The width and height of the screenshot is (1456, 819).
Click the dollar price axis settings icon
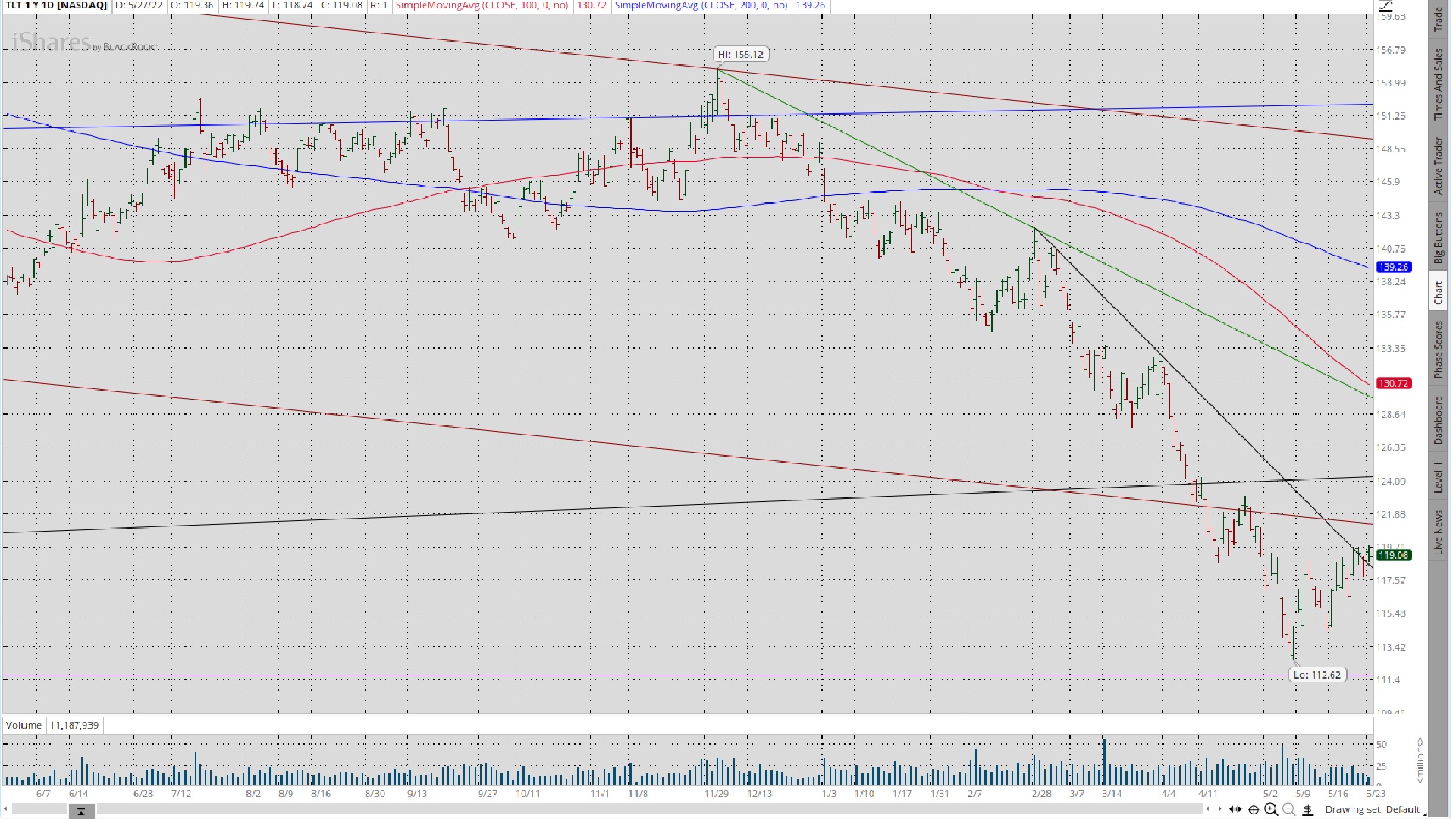point(1307,810)
